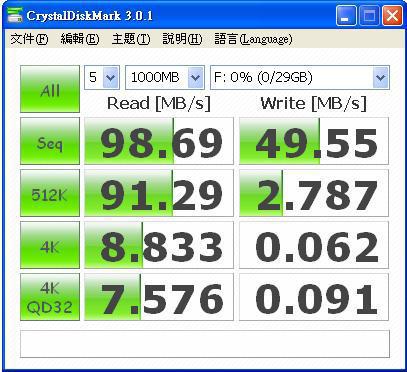Click the 4K write result 0.062
407x372 pixels.
(314, 245)
